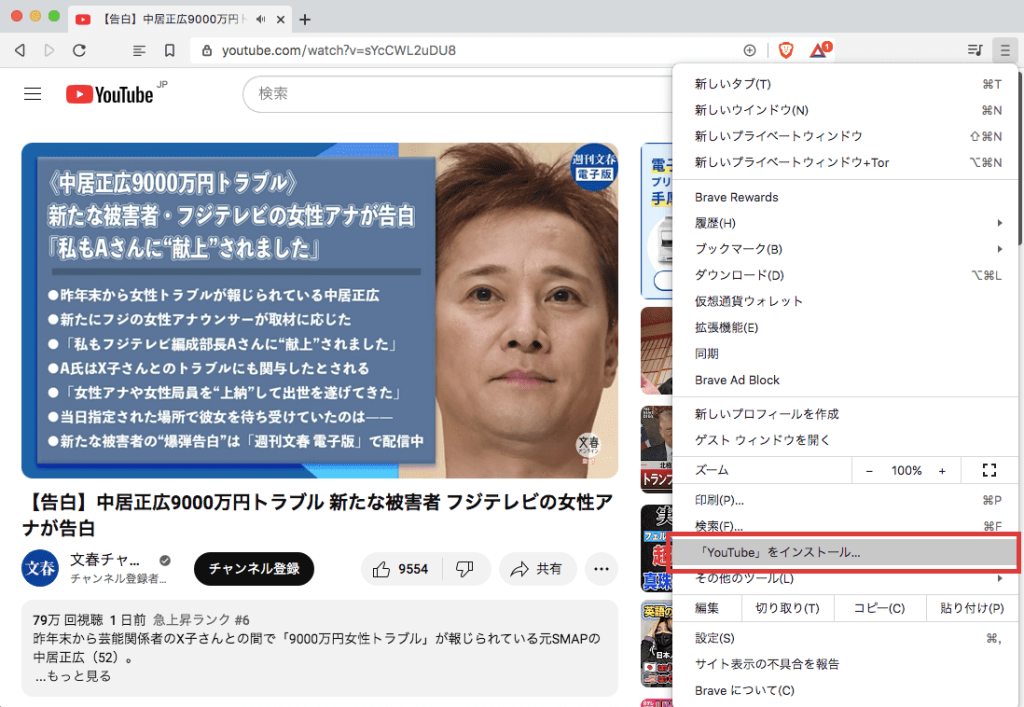Open a new tab with plus button

(304, 20)
